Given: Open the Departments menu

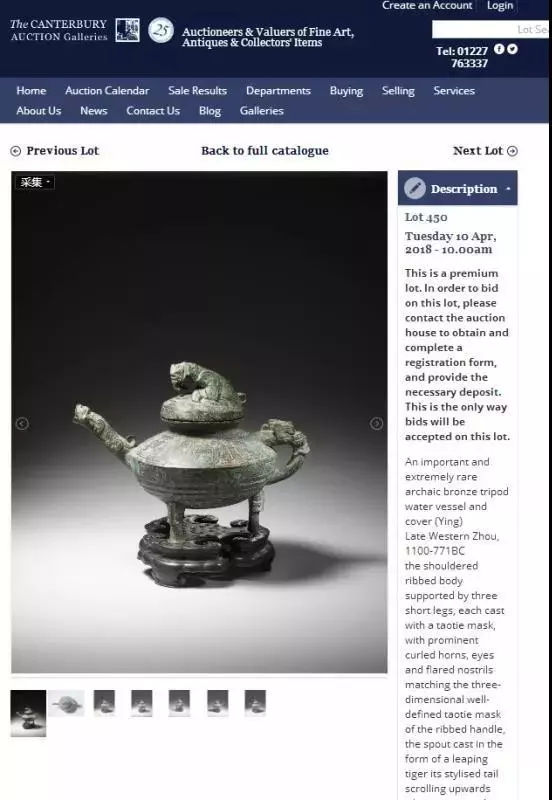Looking at the screenshot, I should click(x=278, y=91).
